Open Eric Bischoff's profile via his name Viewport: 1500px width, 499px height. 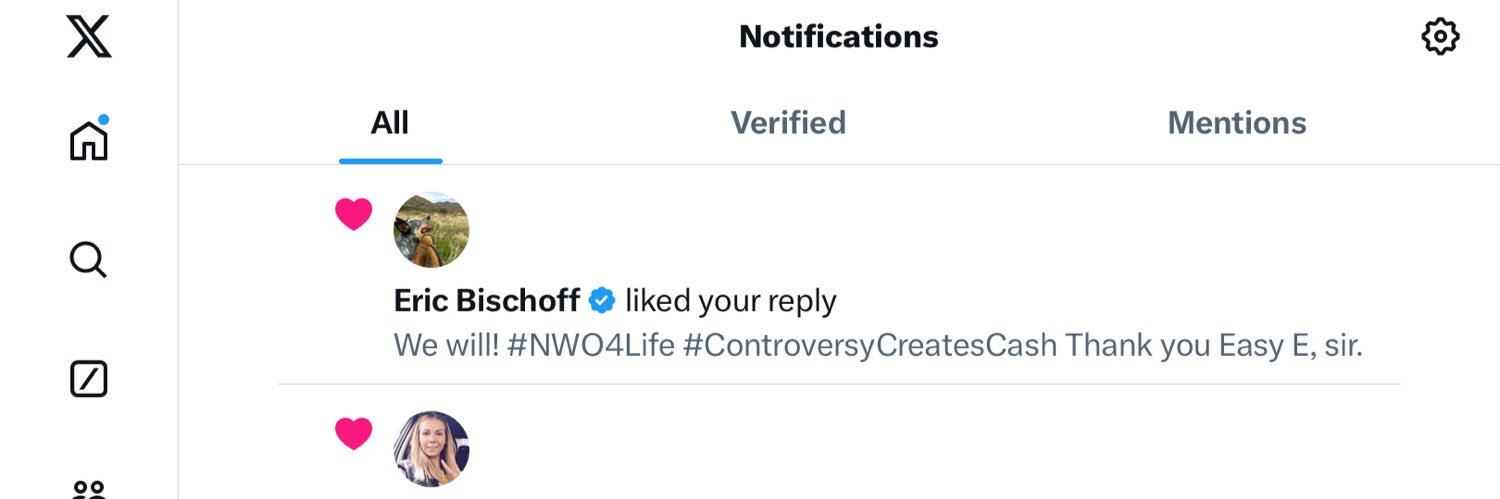(x=487, y=300)
